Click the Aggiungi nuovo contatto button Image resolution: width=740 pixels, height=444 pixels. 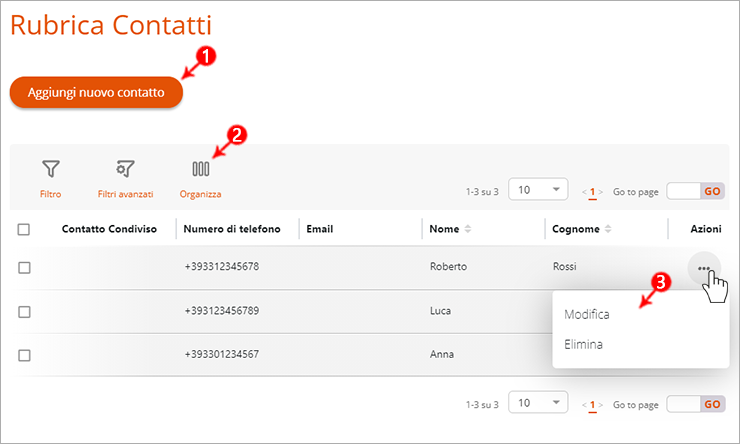point(96,92)
